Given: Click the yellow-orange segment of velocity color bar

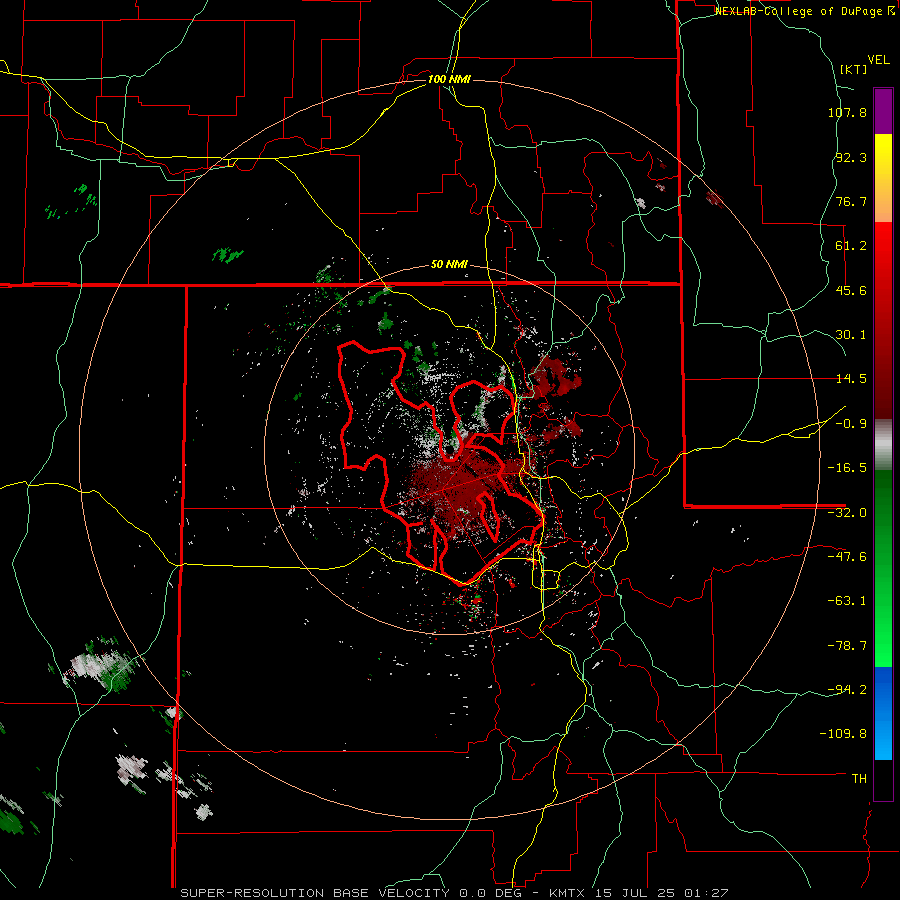Looking at the screenshot, I should [x=883, y=178].
